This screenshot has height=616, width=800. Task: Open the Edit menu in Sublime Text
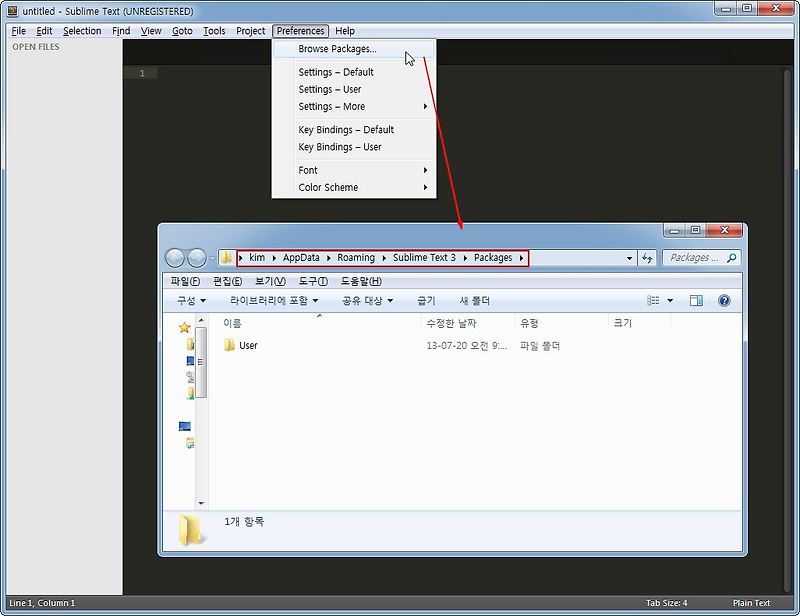pyautogui.click(x=44, y=31)
